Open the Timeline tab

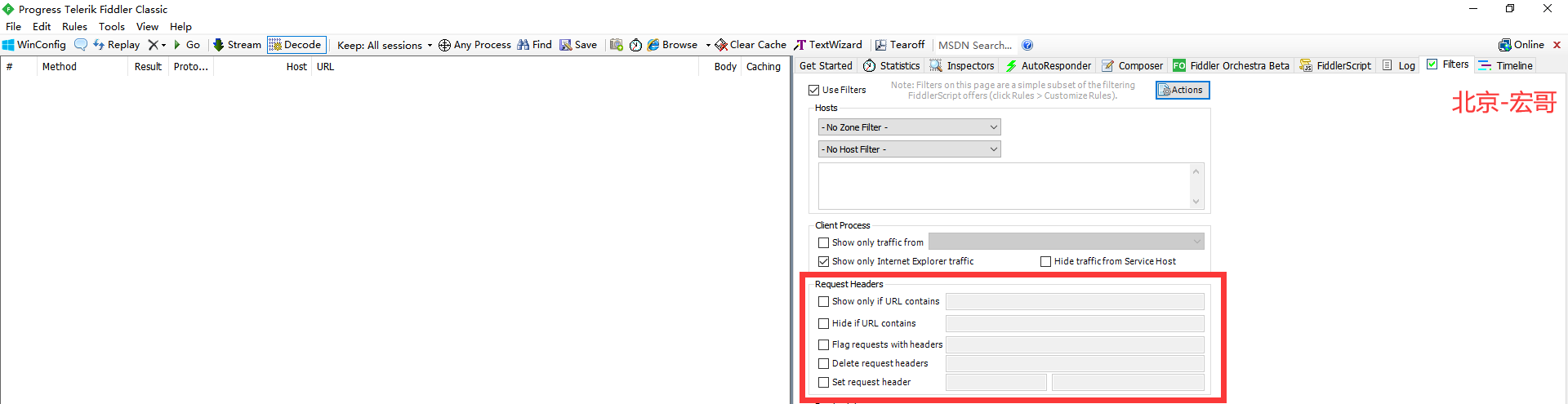tap(1505, 65)
